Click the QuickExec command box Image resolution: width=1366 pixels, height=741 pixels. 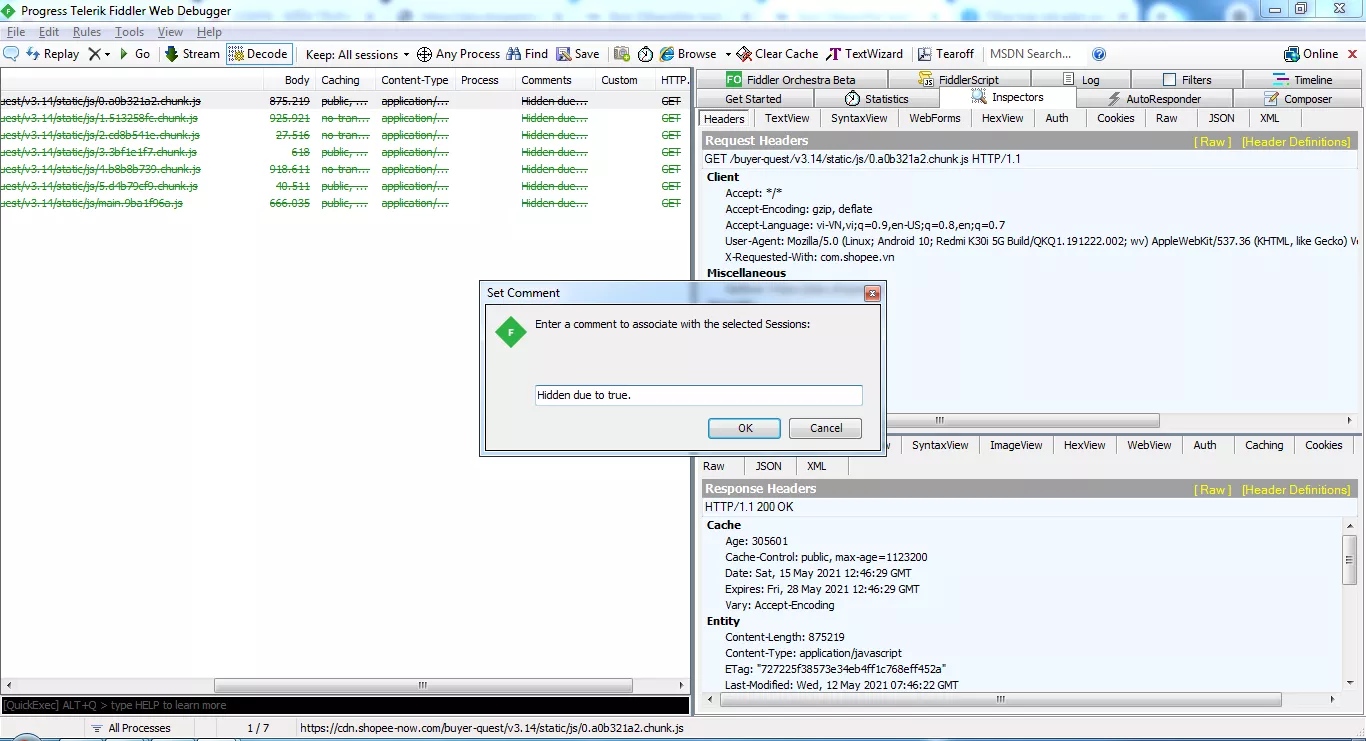tap(345, 705)
